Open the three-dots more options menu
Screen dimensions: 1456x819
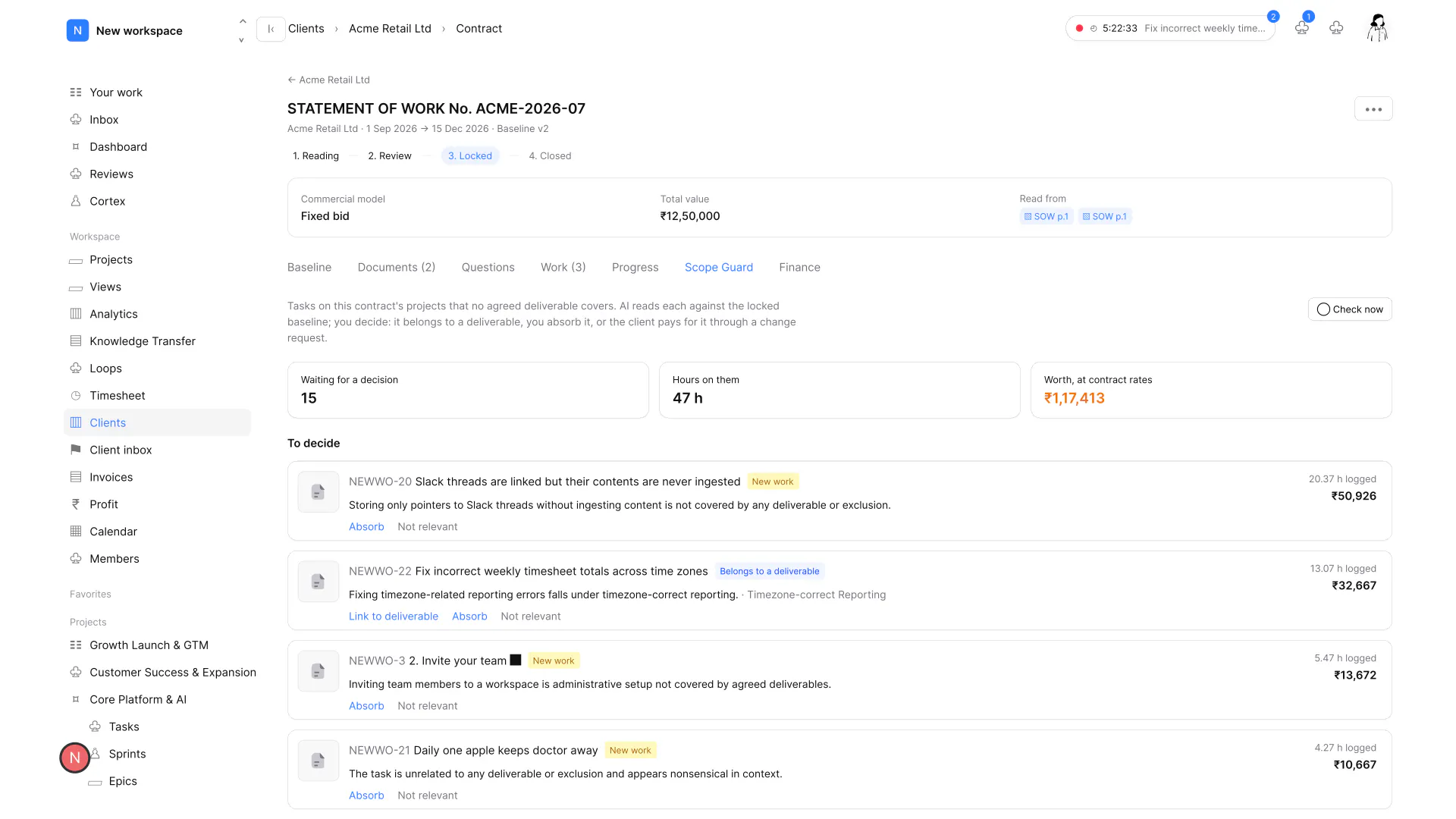(1373, 109)
